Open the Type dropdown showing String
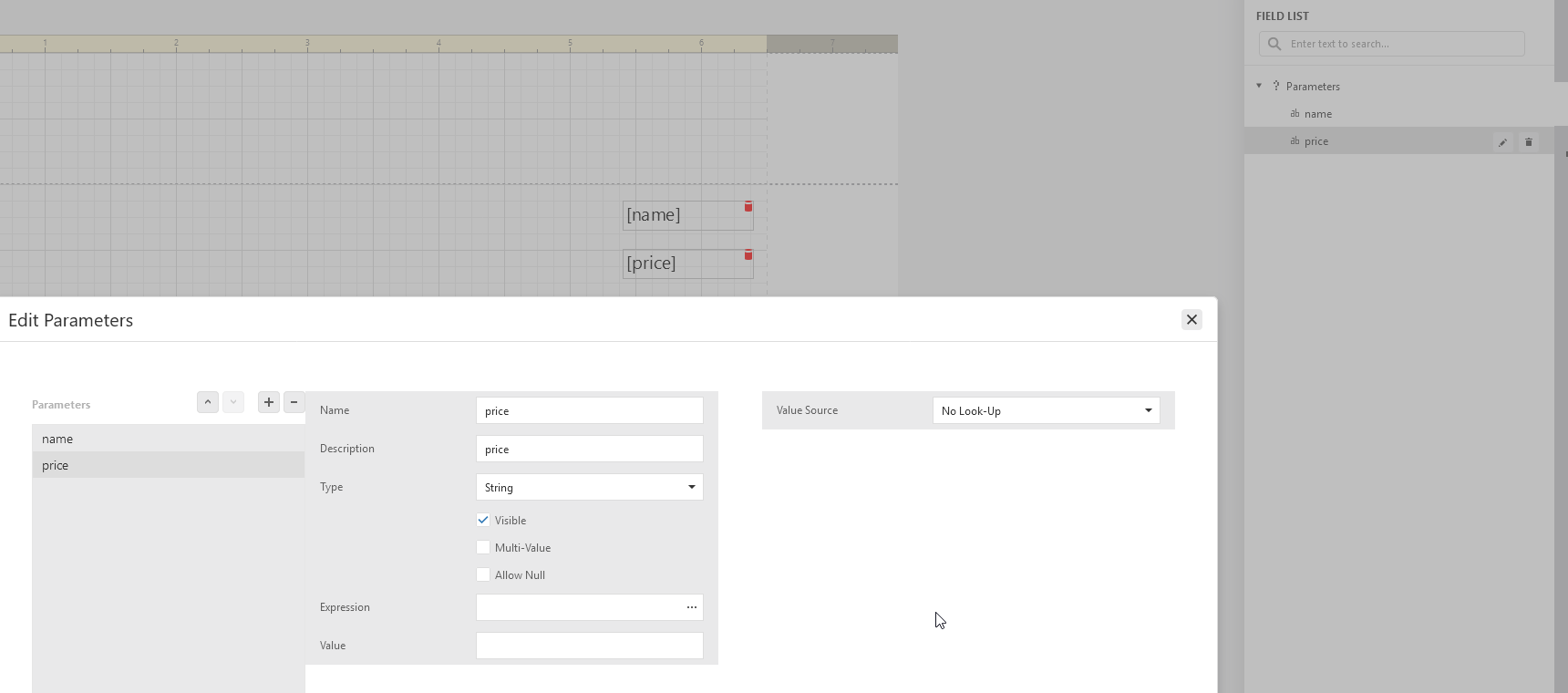The height and width of the screenshot is (693, 1568). pyautogui.click(x=590, y=487)
